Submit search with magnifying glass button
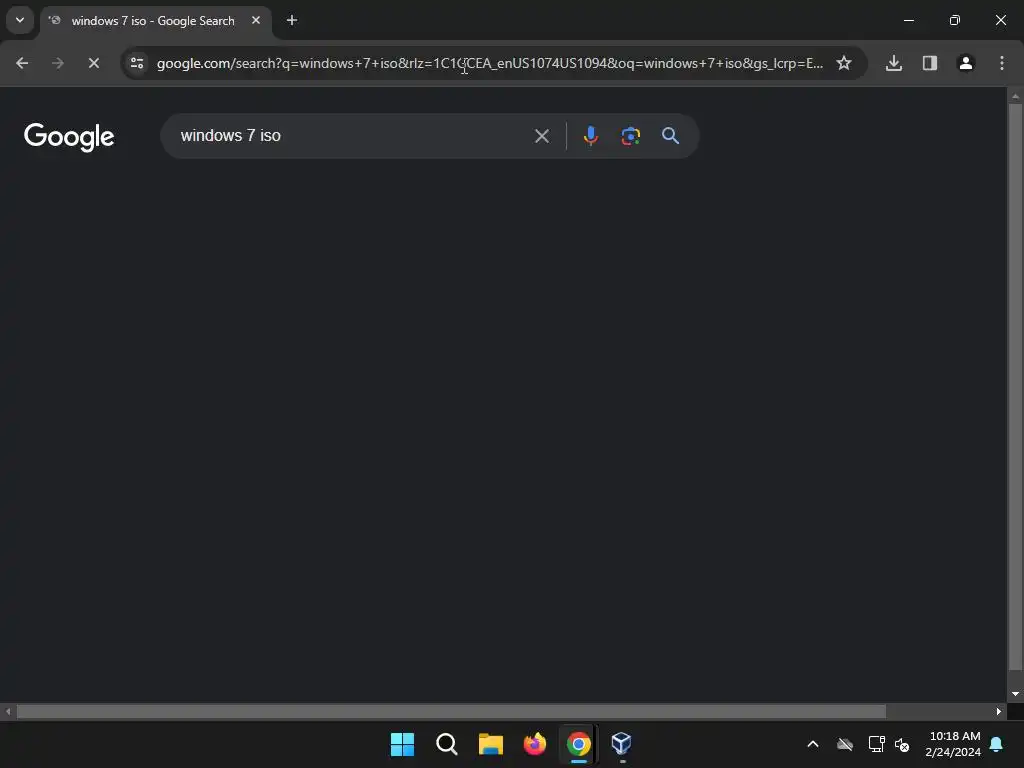This screenshot has width=1024, height=768. pos(671,136)
